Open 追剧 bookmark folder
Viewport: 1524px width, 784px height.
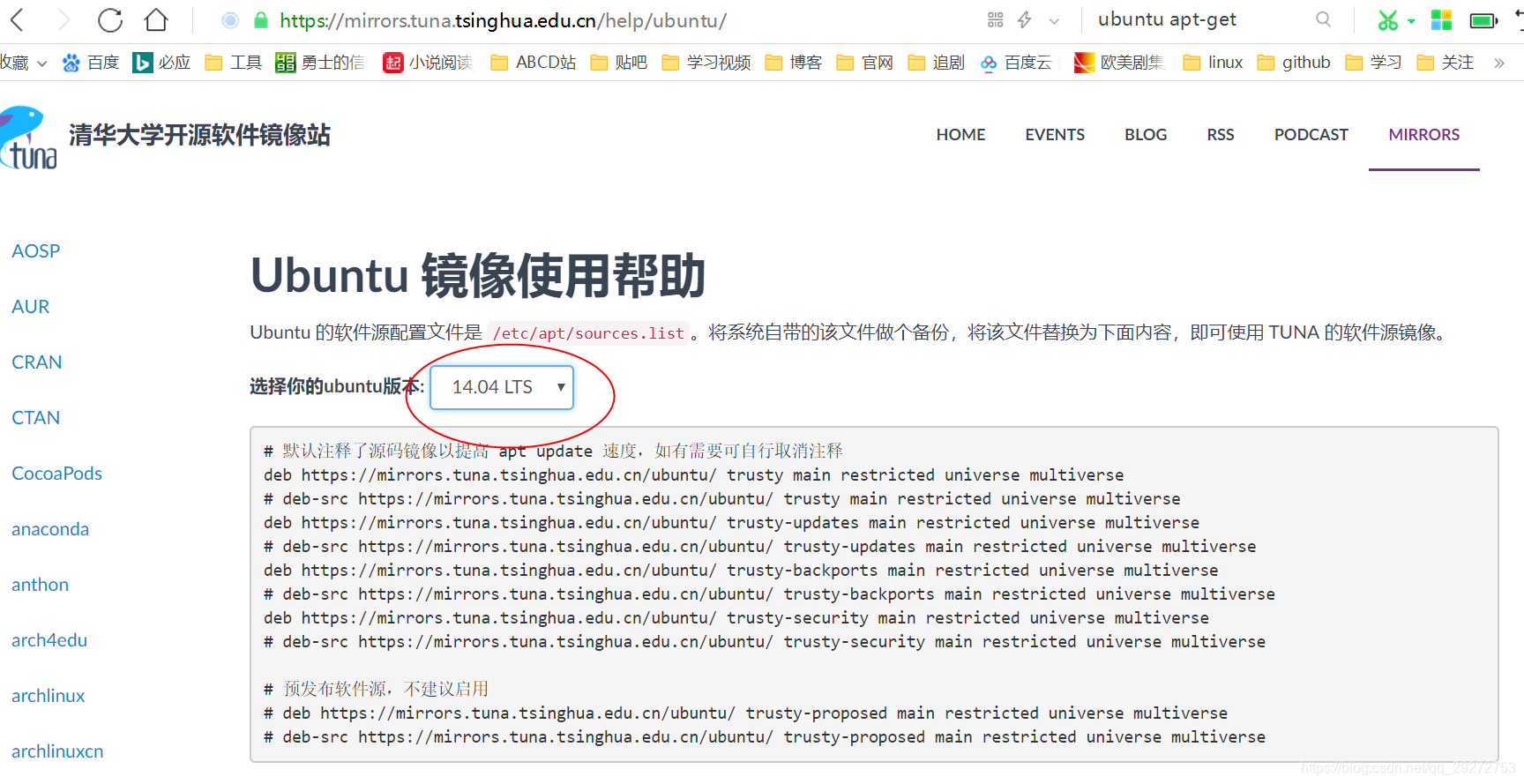pyautogui.click(x=936, y=63)
